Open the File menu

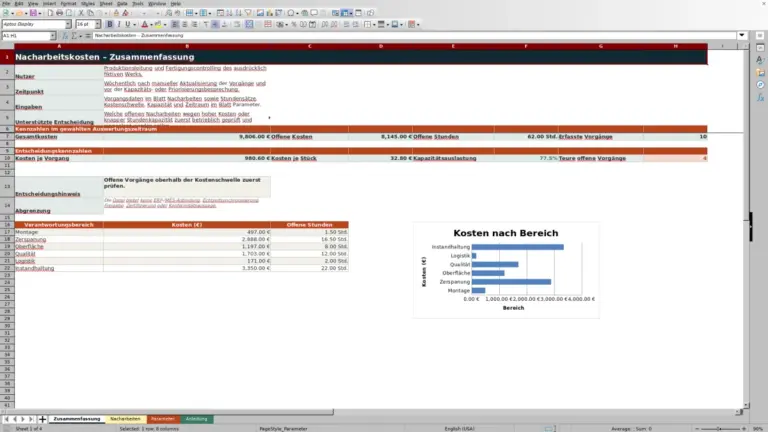pyautogui.click(x=6, y=3)
